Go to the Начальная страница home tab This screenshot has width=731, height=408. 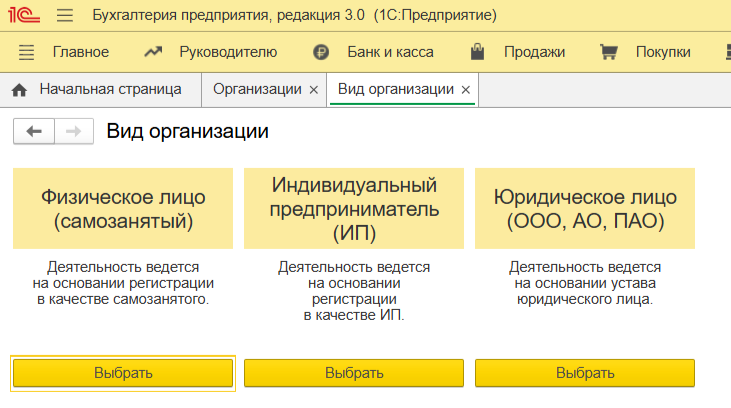click(x=99, y=89)
